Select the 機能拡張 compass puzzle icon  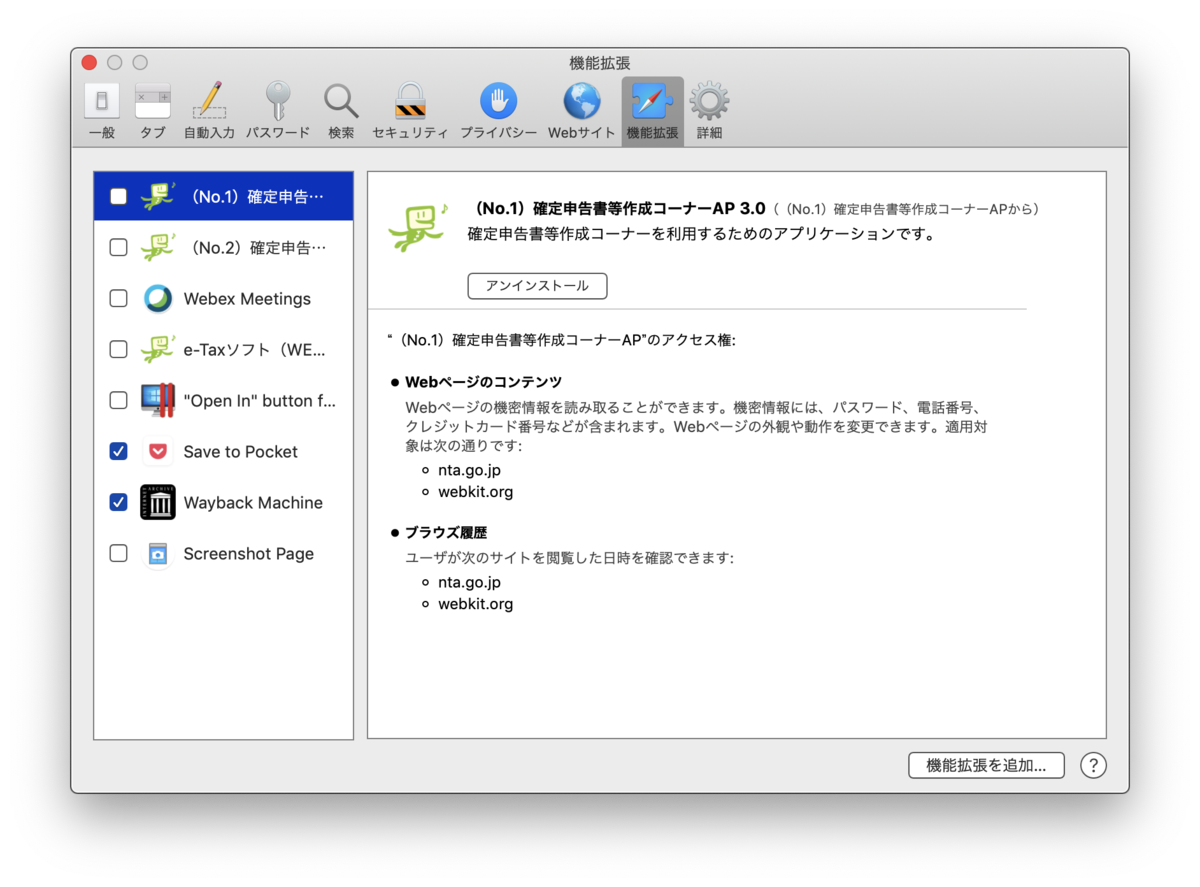652,102
